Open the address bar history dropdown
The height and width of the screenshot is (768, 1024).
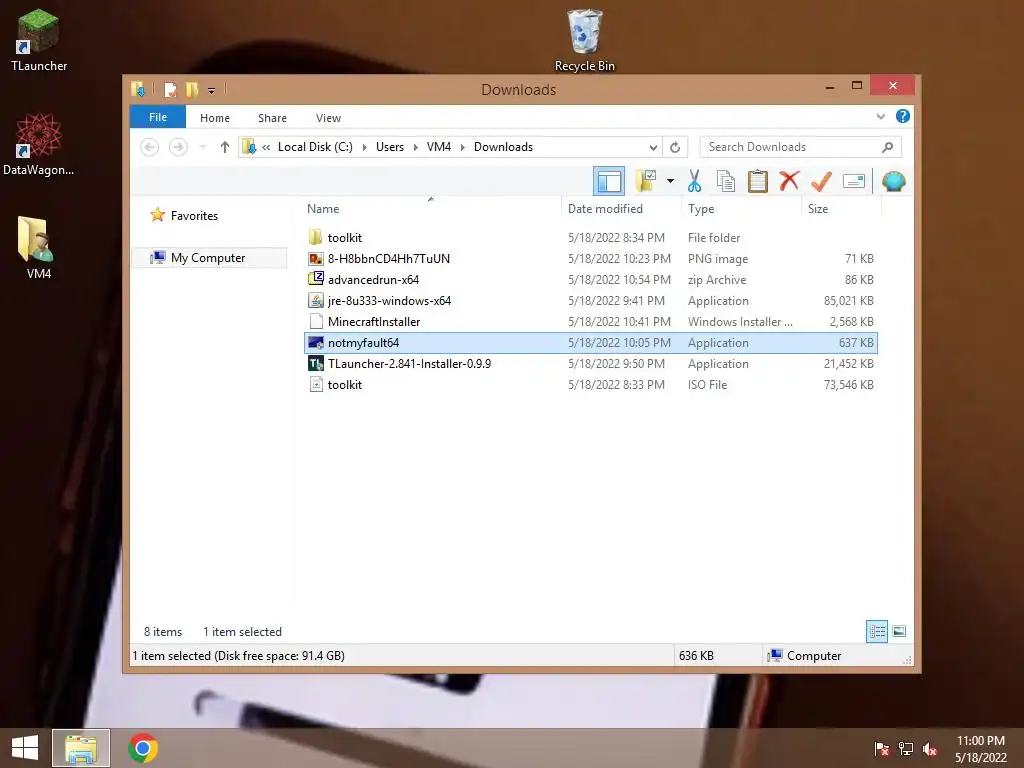(652, 147)
